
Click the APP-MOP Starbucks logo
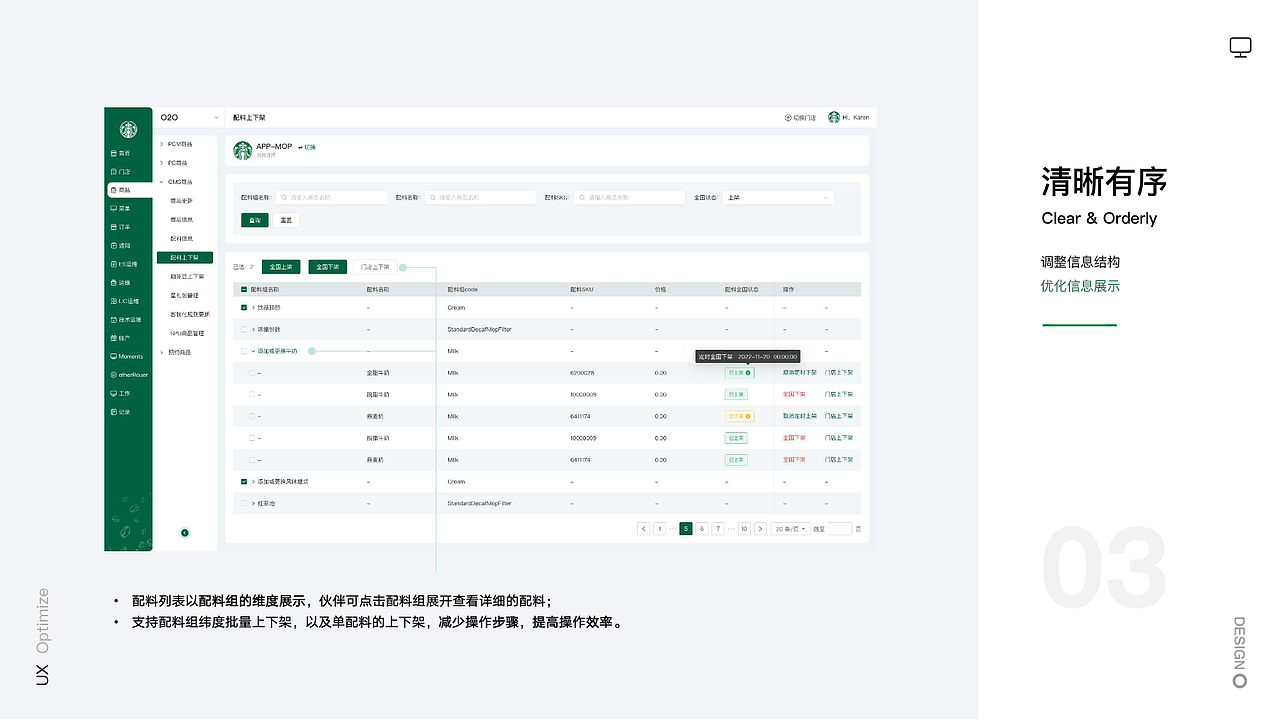pyautogui.click(x=243, y=151)
